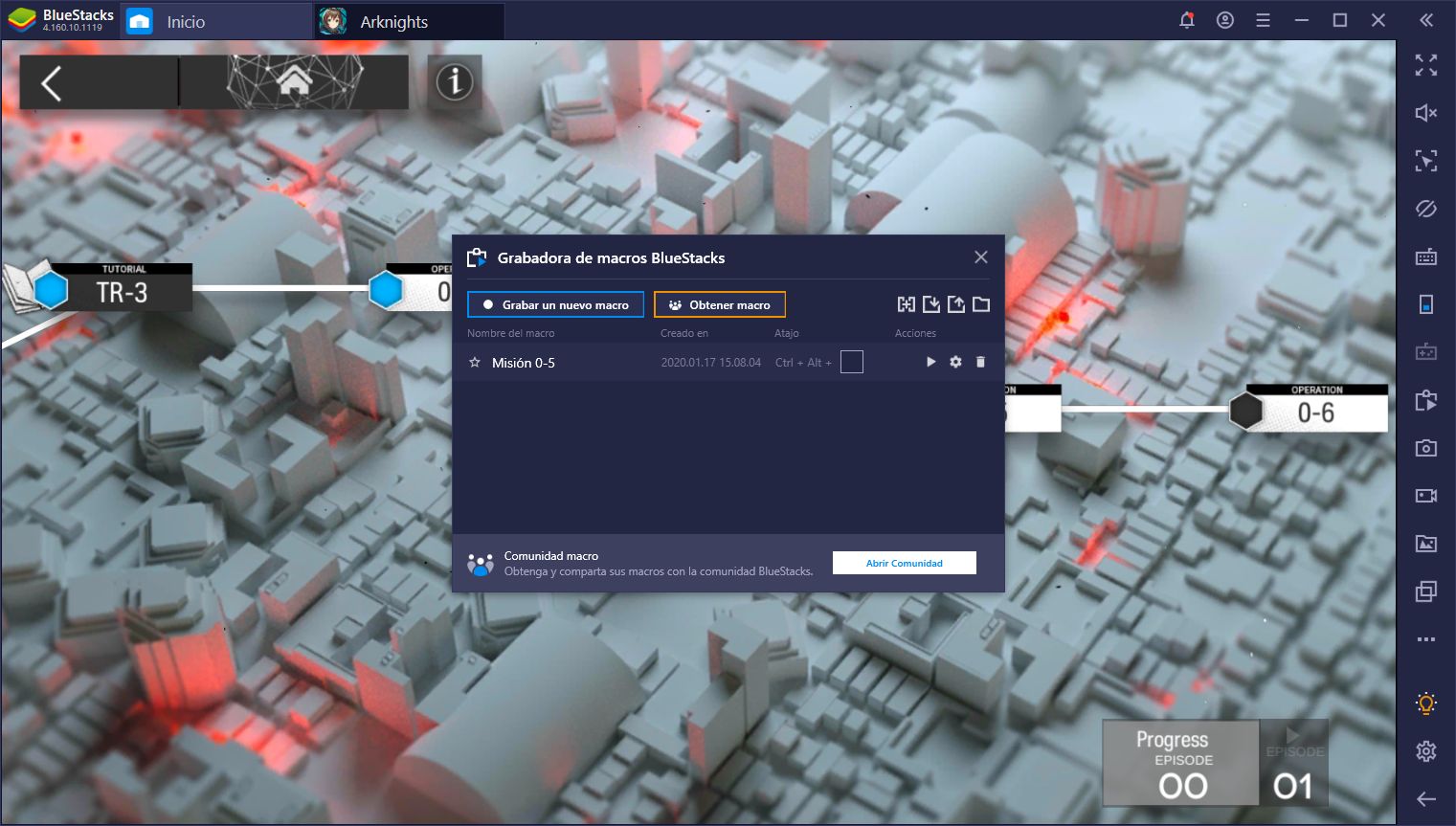The image size is (1456, 826).
Task: Click Progress Episode 00 panel
Action: (1181, 763)
